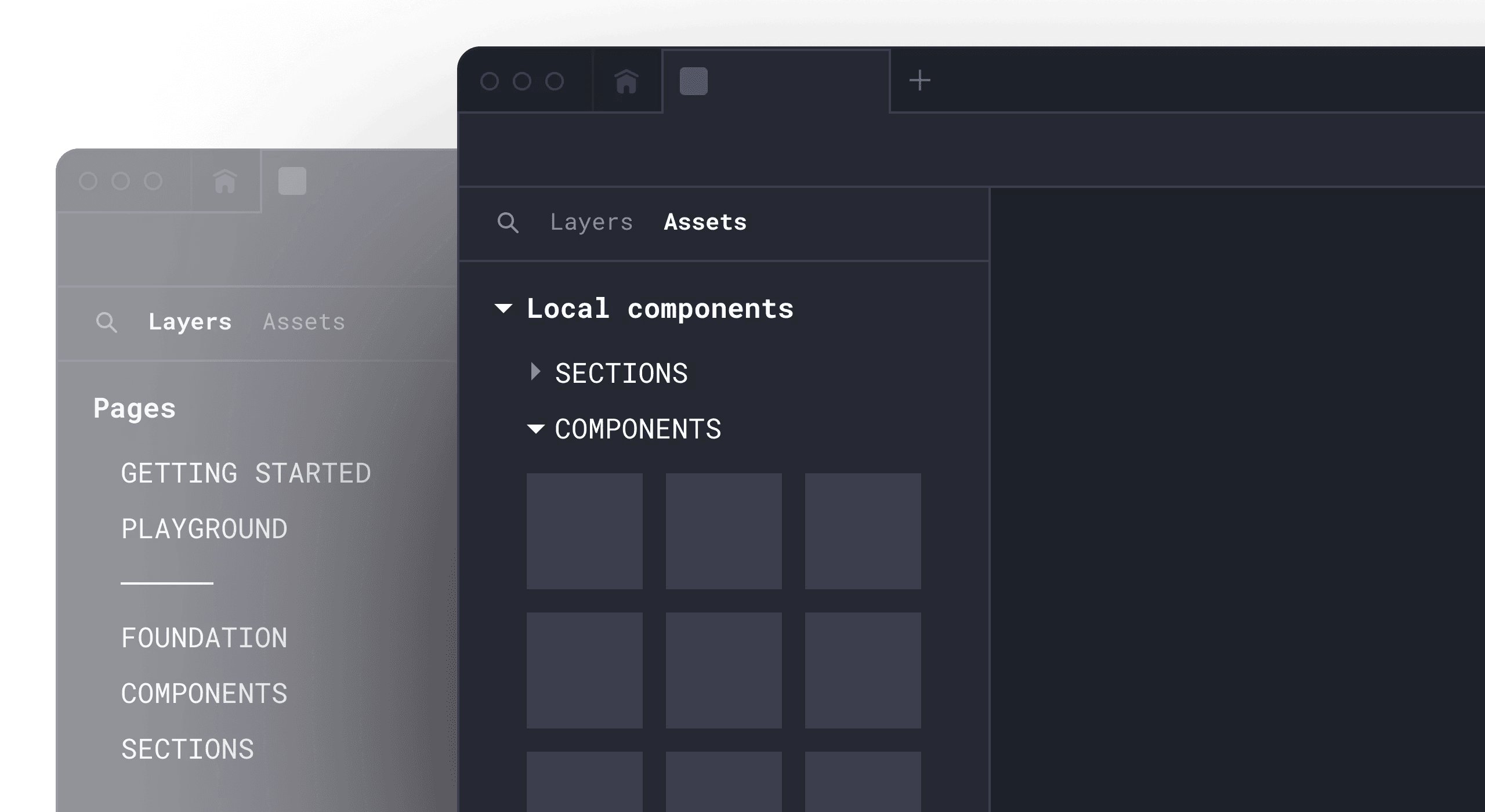The image size is (1485, 812).
Task: Click middle component thumbnail in second row
Action: (x=723, y=670)
